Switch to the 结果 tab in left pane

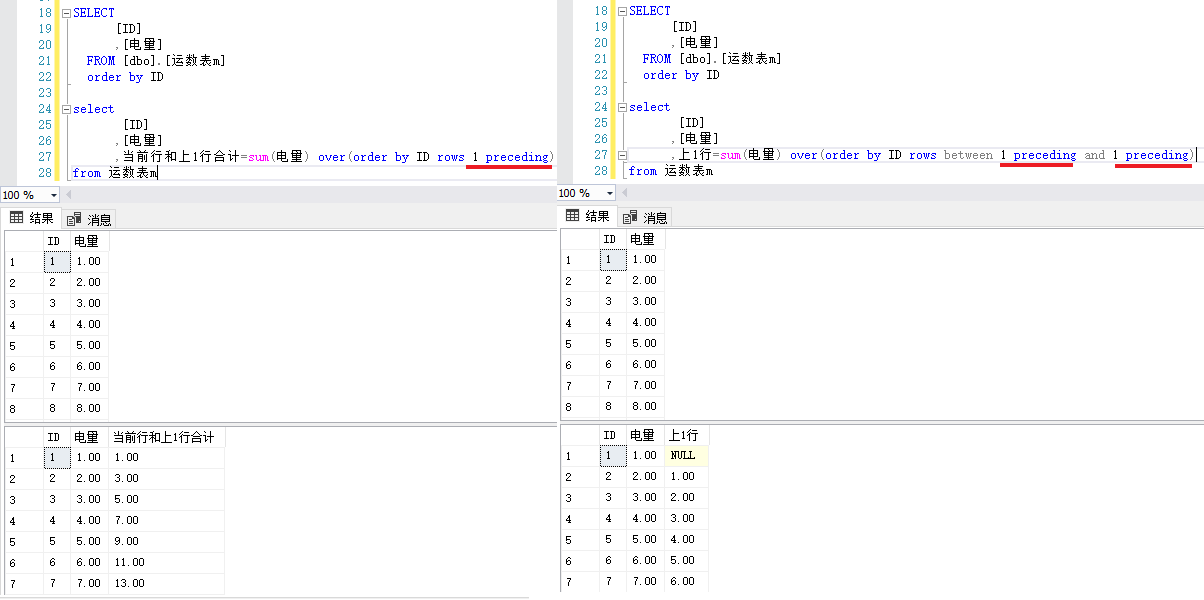[32, 218]
